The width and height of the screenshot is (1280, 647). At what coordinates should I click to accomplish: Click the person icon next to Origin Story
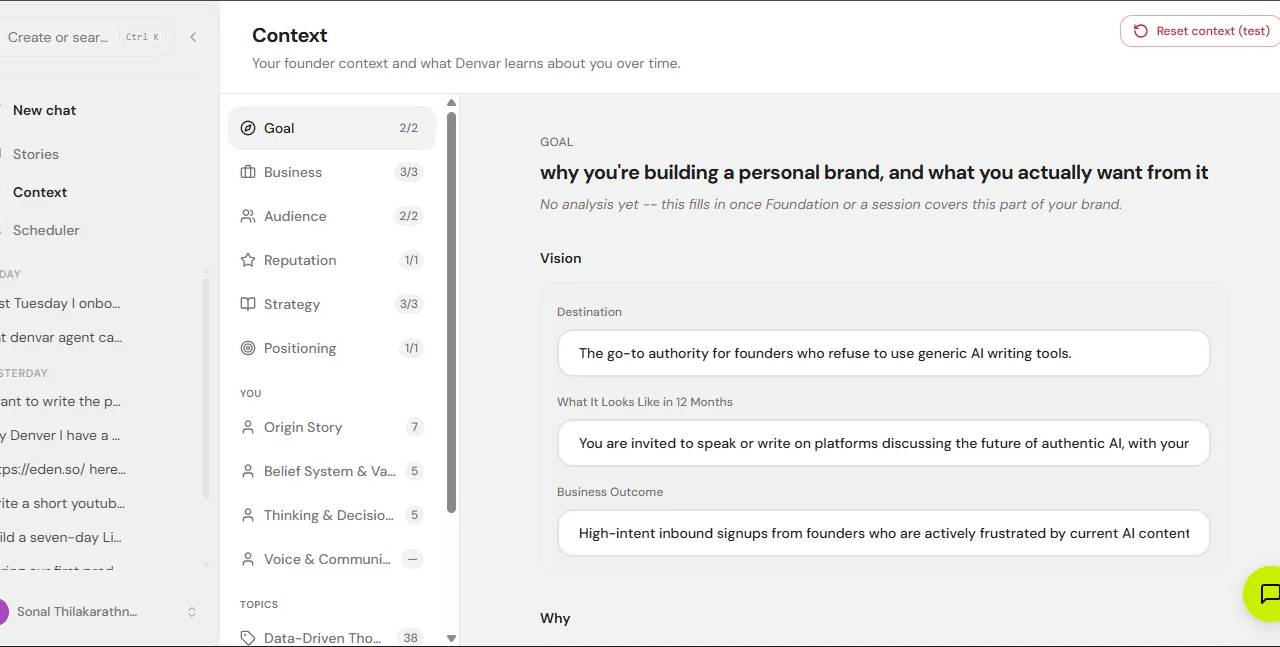coord(248,427)
